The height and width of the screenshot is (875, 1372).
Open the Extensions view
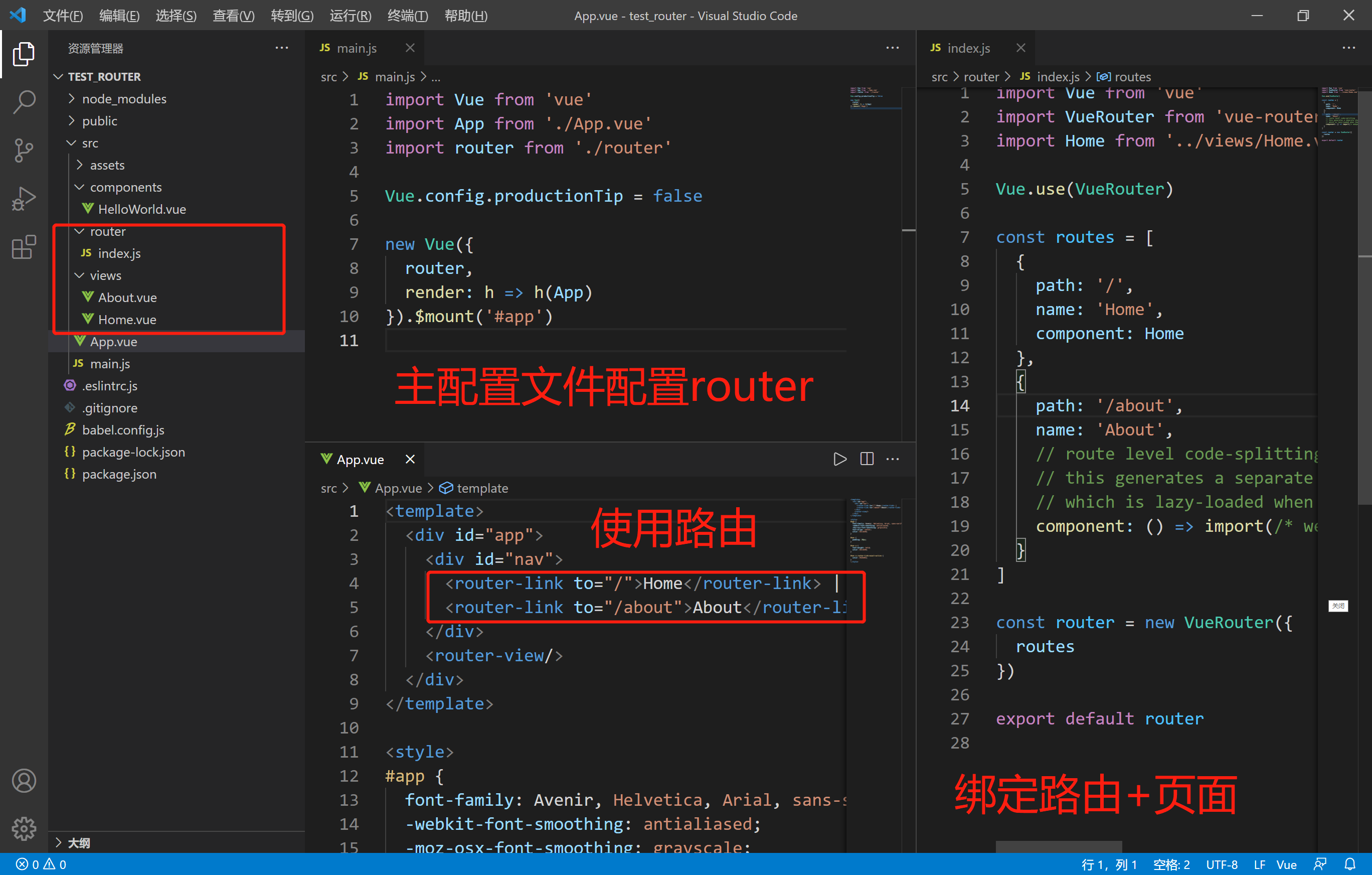(24, 247)
